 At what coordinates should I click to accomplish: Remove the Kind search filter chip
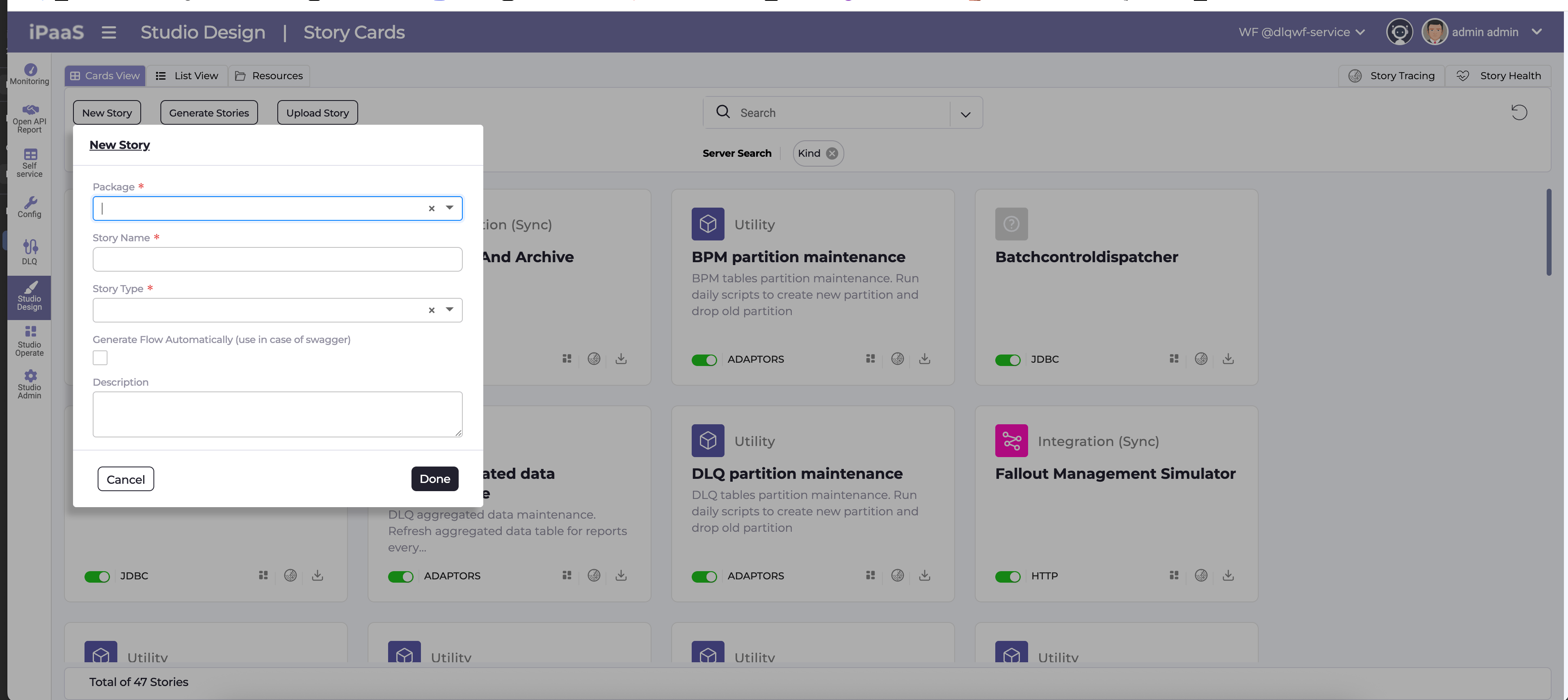point(832,153)
